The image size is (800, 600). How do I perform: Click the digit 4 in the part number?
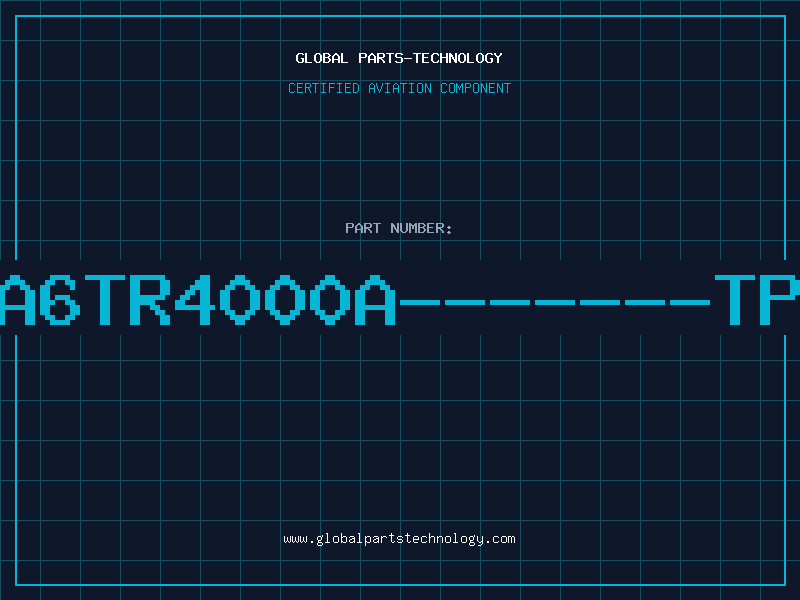(x=195, y=300)
